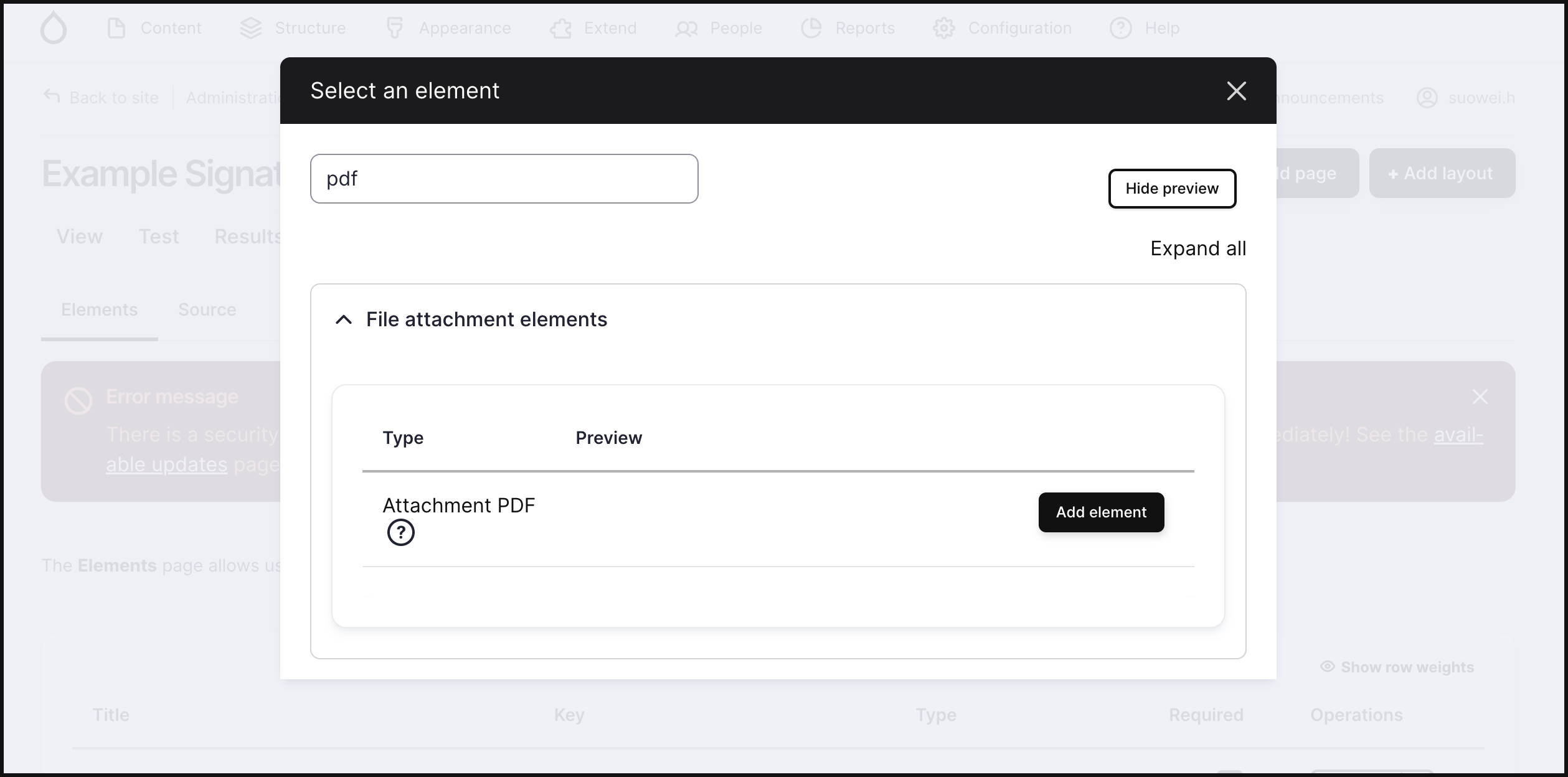Click the Drupal drop logo icon
The image size is (1568, 777).
[x=54, y=28]
